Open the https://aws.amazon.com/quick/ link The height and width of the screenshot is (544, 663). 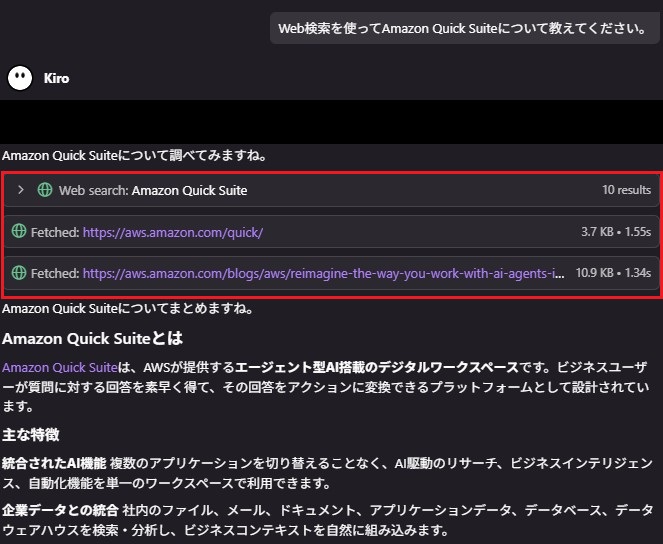click(x=172, y=232)
